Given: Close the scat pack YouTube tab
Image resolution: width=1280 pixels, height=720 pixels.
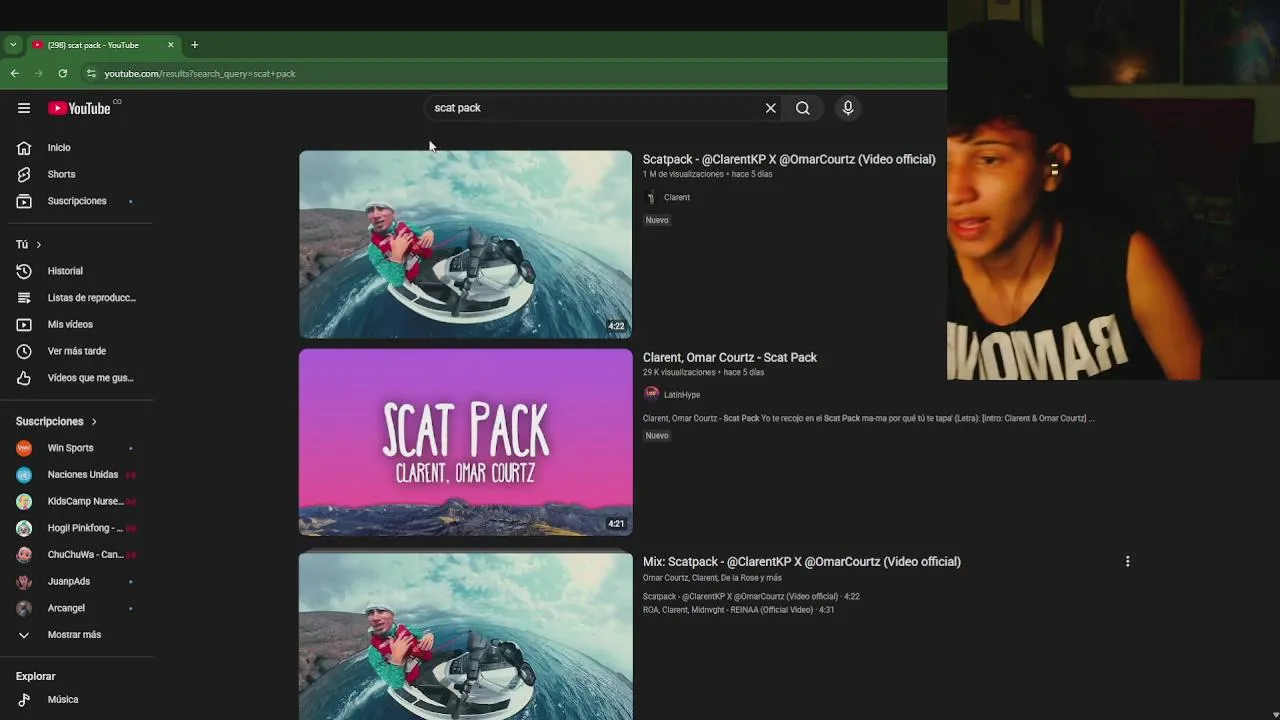Looking at the screenshot, I should tap(170, 45).
